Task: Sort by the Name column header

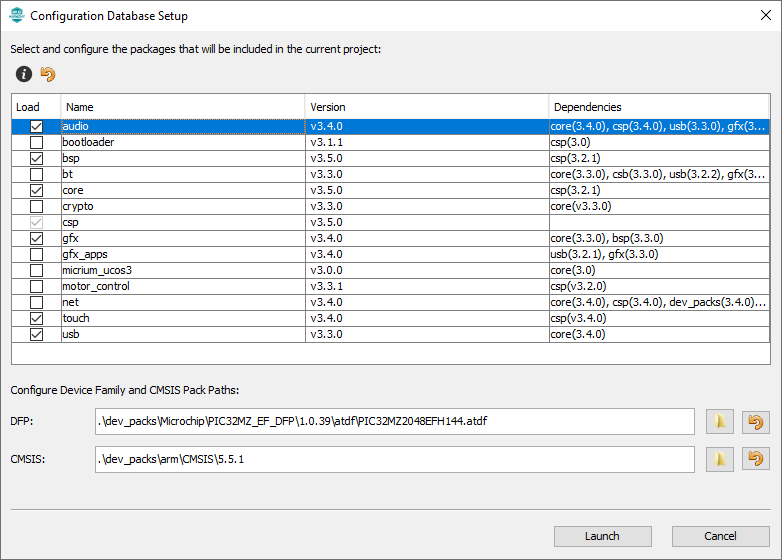Action: [182, 107]
